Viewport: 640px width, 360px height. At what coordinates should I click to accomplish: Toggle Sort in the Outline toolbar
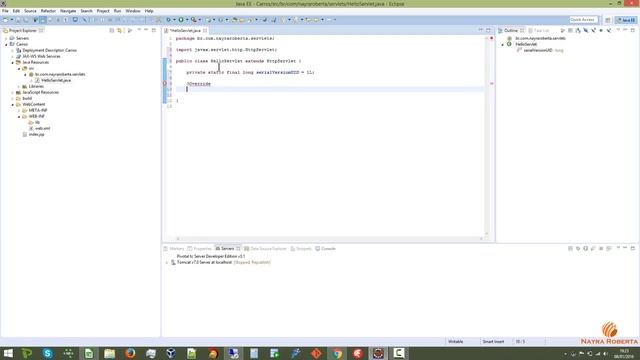pyautogui.click(x=578, y=31)
